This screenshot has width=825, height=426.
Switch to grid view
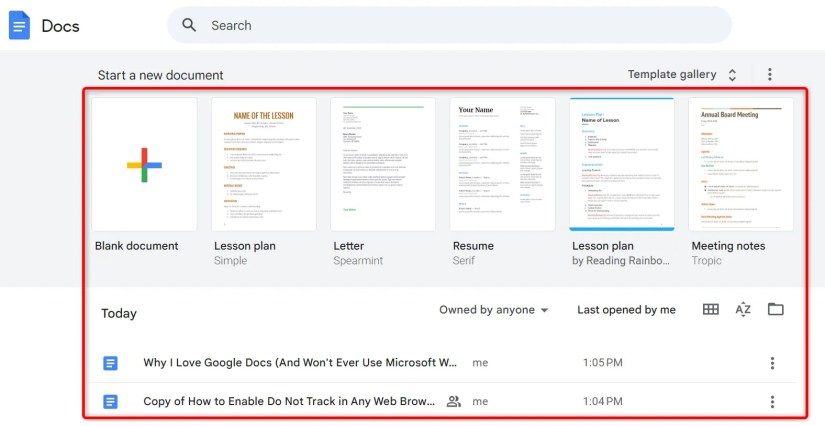(x=711, y=309)
